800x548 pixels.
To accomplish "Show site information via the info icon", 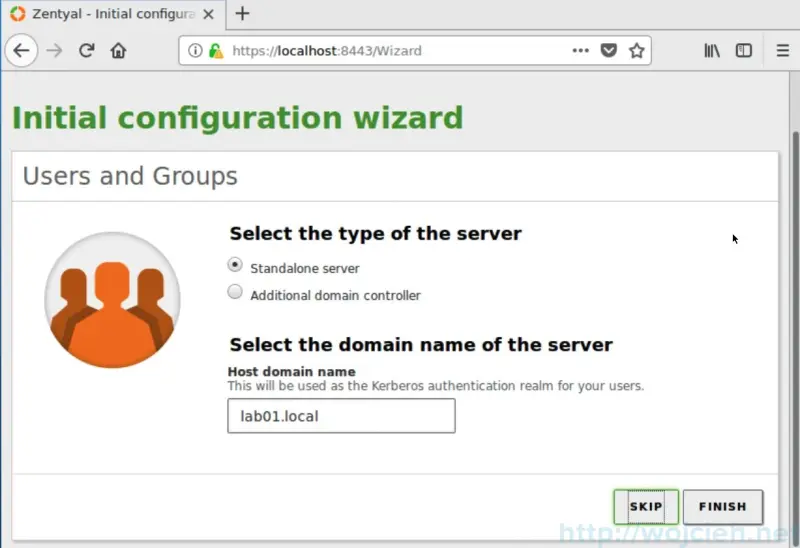I will (x=195, y=51).
